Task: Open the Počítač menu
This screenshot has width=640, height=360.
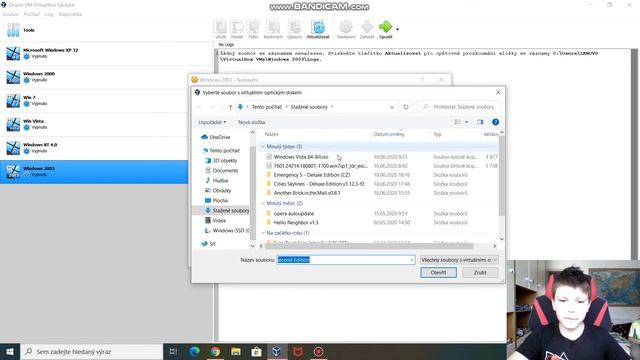Action: 31,14
